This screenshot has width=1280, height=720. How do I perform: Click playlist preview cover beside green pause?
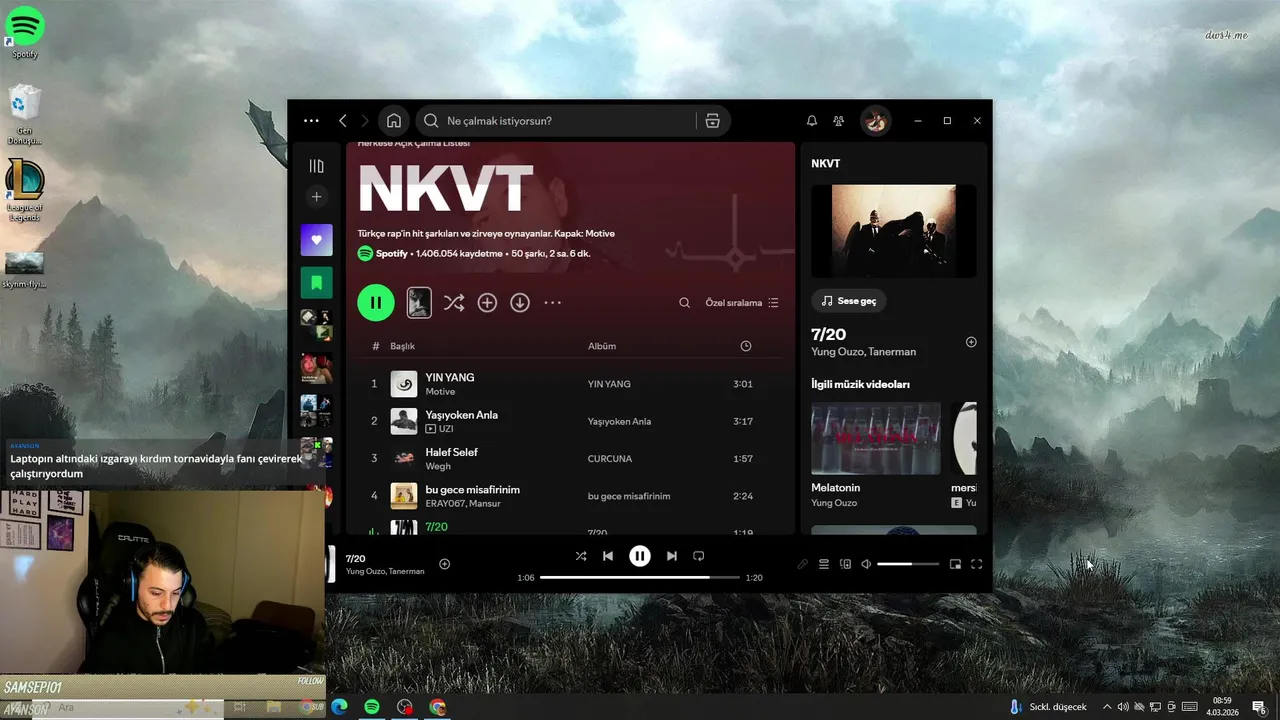[419, 302]
